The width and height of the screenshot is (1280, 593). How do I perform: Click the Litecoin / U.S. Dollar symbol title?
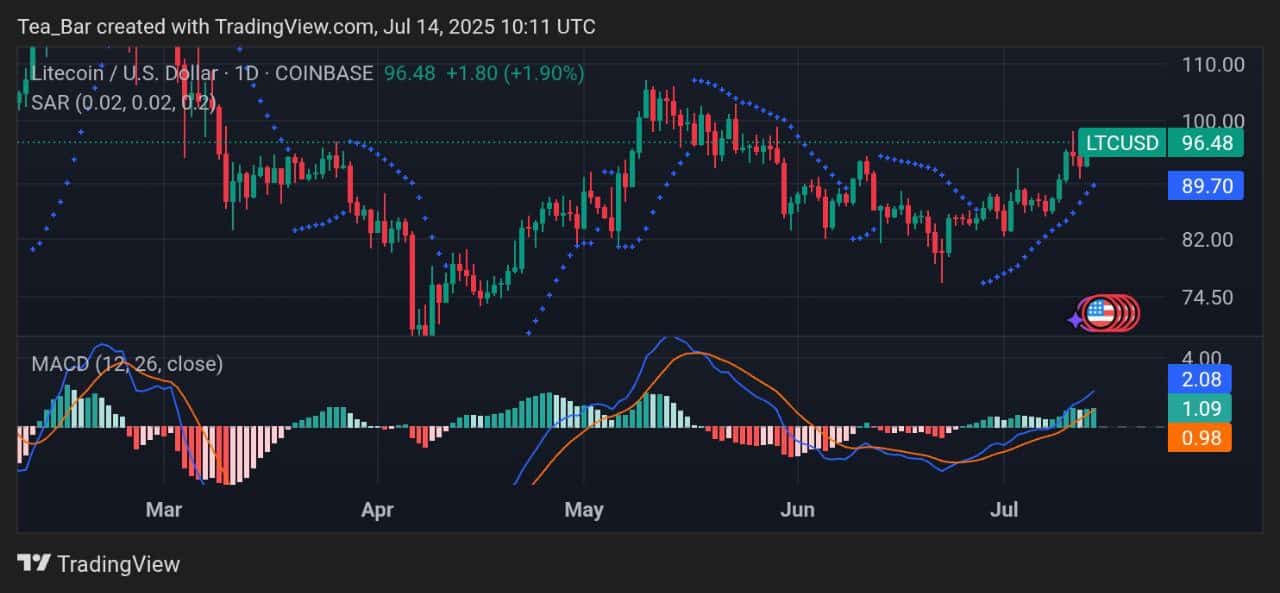coord(124,73)
